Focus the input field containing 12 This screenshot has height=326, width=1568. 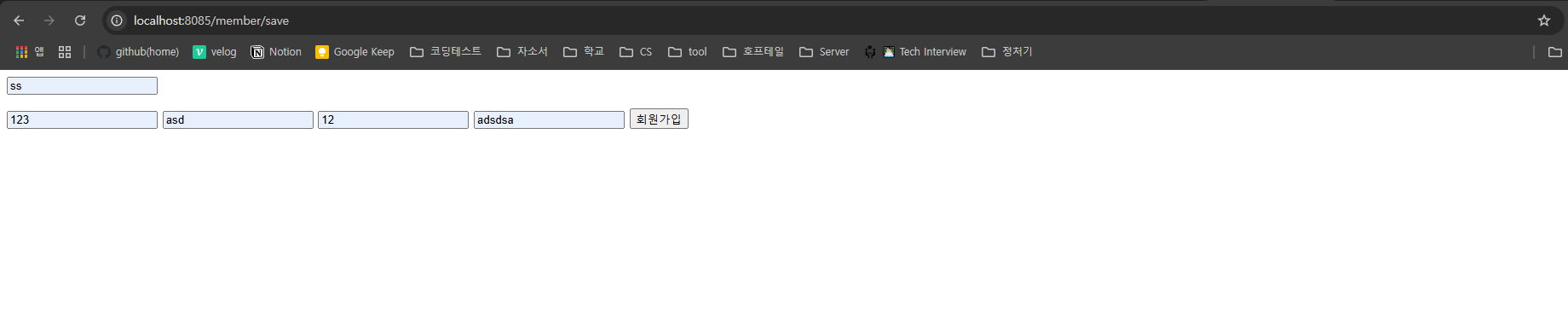393,119
